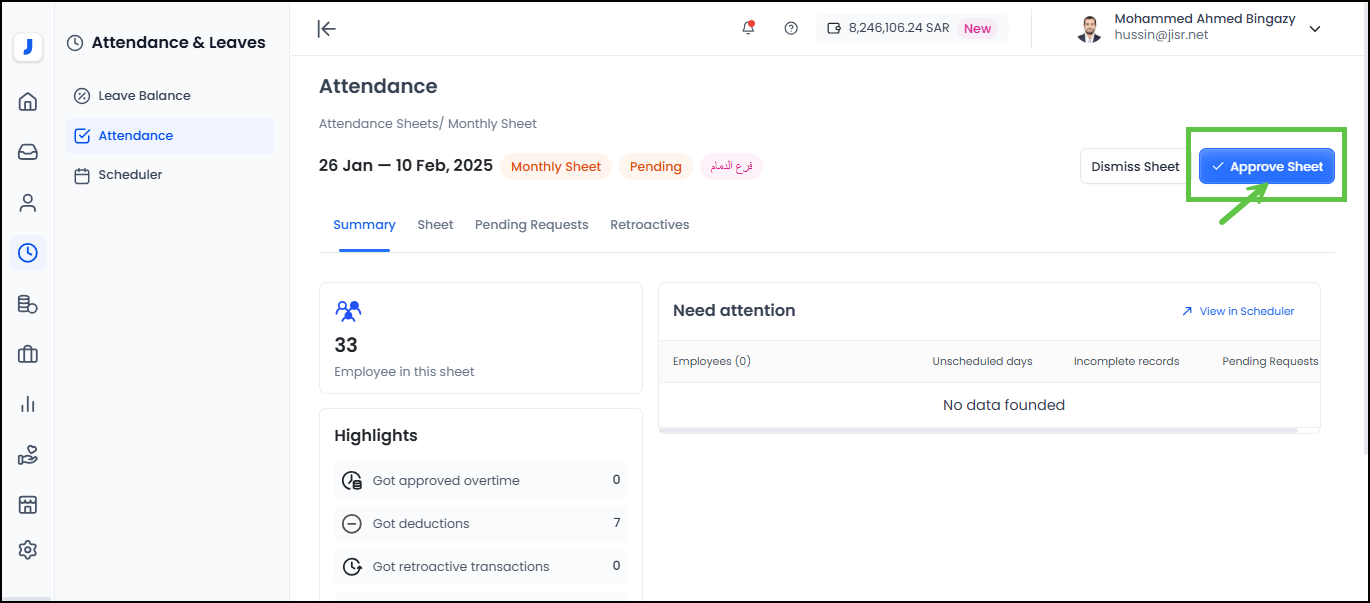Image resolution: width=1370 pixels, height=603 pixels.
Task: Click the Approve Sheet button
Action: click(x=1266, y=167)
